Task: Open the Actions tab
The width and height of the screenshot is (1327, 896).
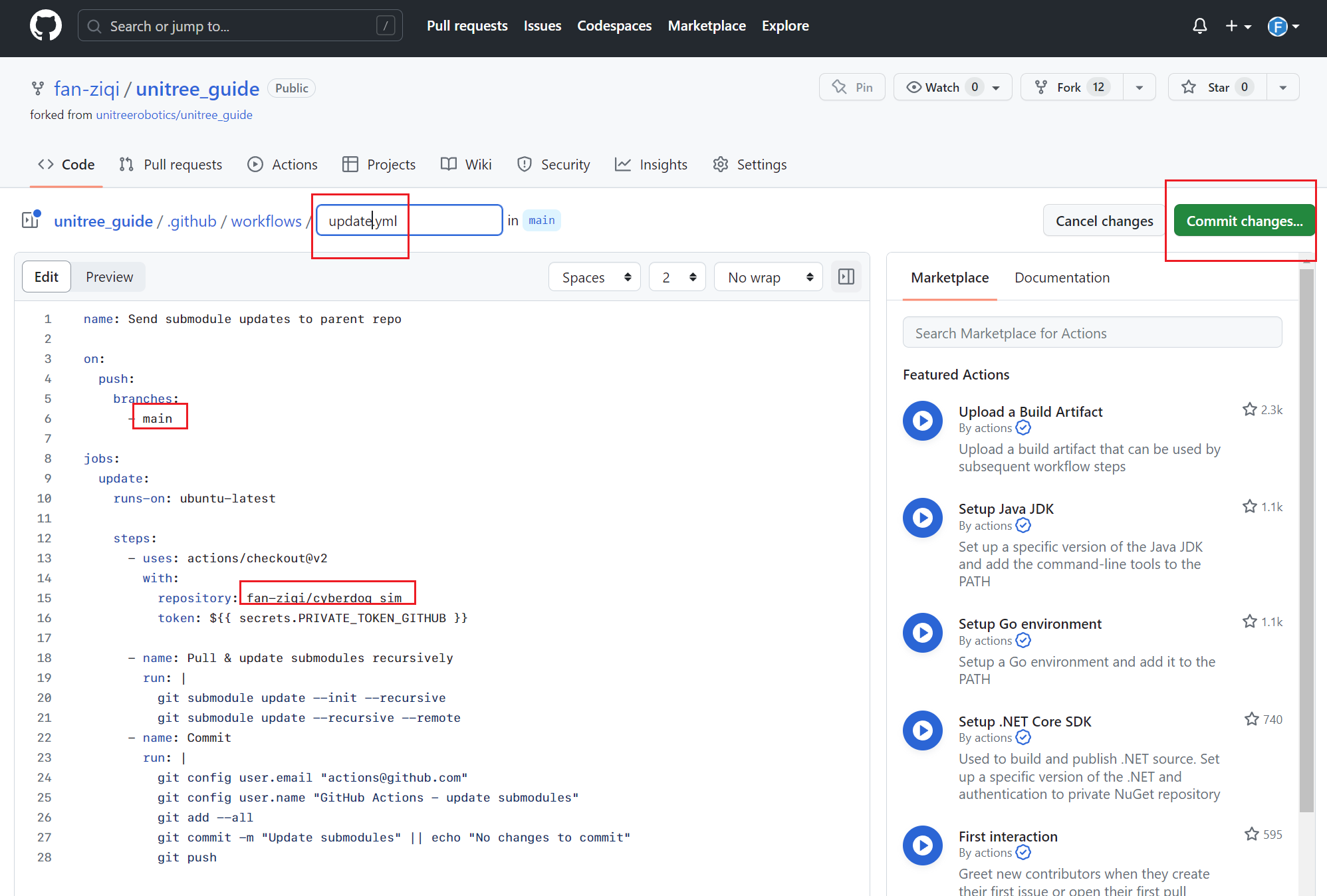Action: coord(283,164)
